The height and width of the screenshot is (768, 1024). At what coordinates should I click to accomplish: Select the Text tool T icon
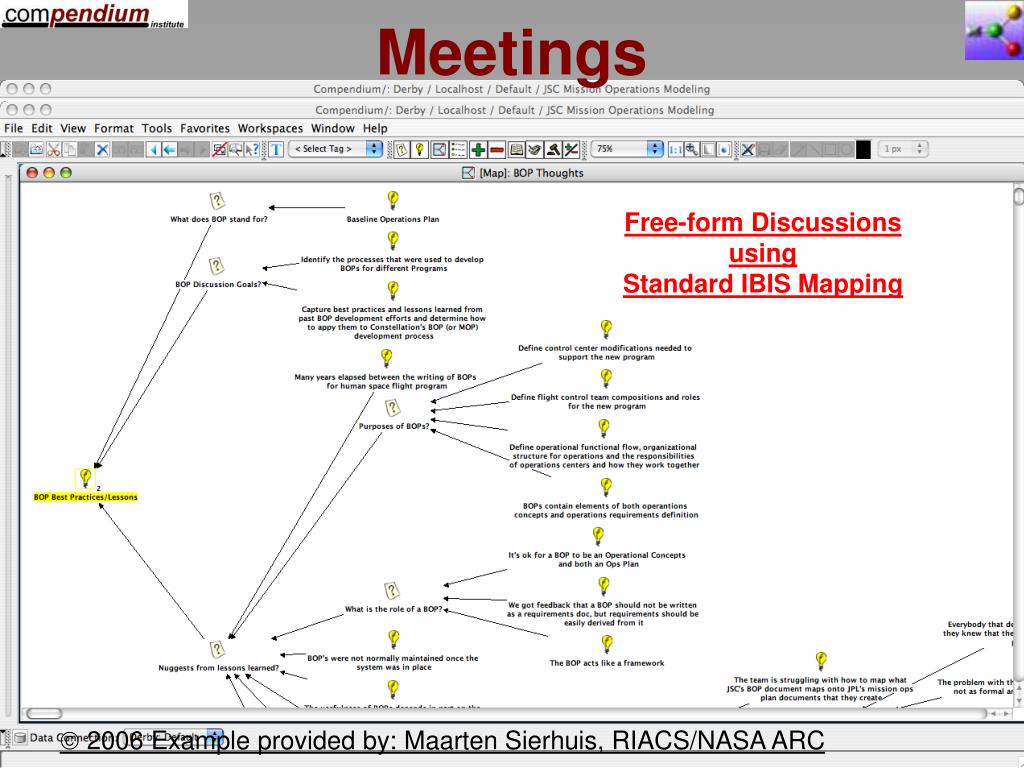276,150
